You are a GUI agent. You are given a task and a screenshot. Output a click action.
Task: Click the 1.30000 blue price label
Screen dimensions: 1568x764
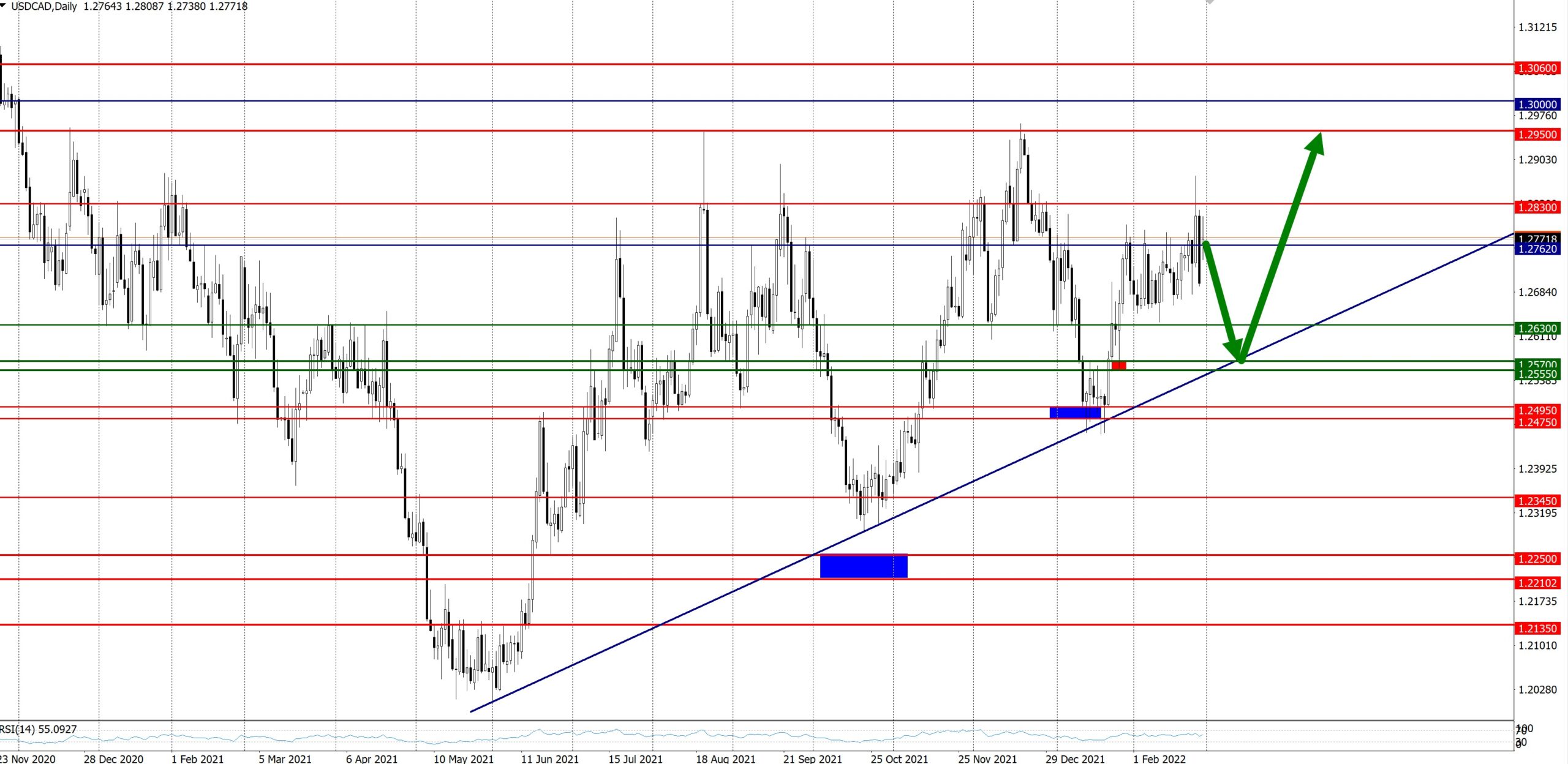point(1537,105)
